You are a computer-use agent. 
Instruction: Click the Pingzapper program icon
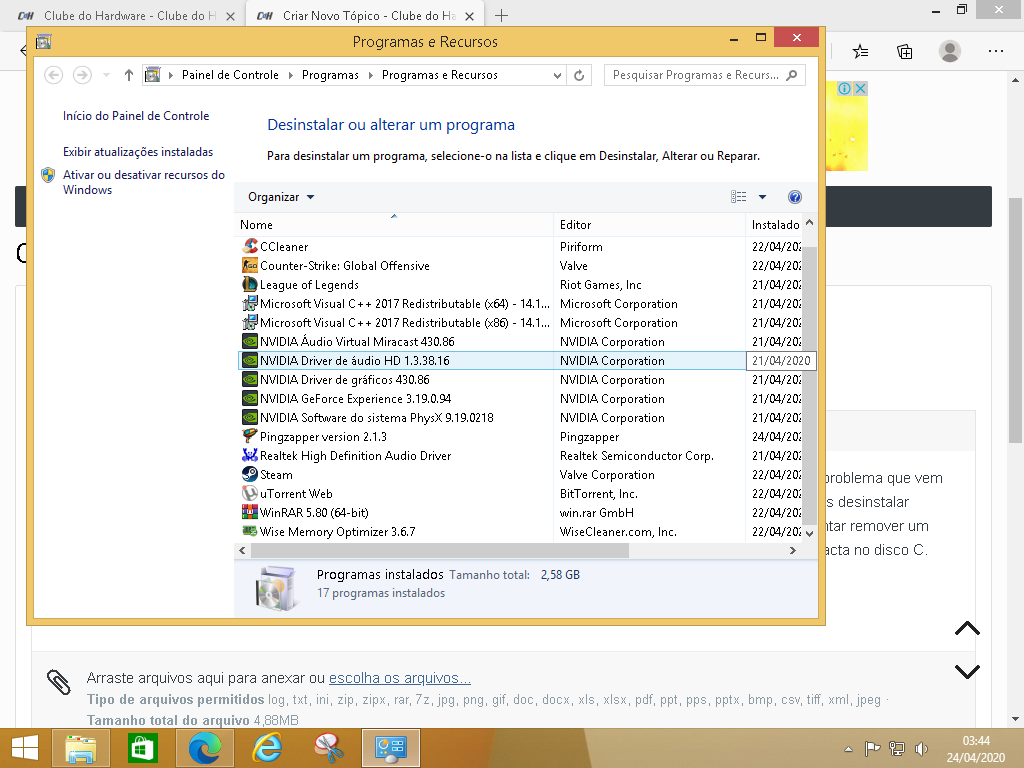(x=249, y=436)
